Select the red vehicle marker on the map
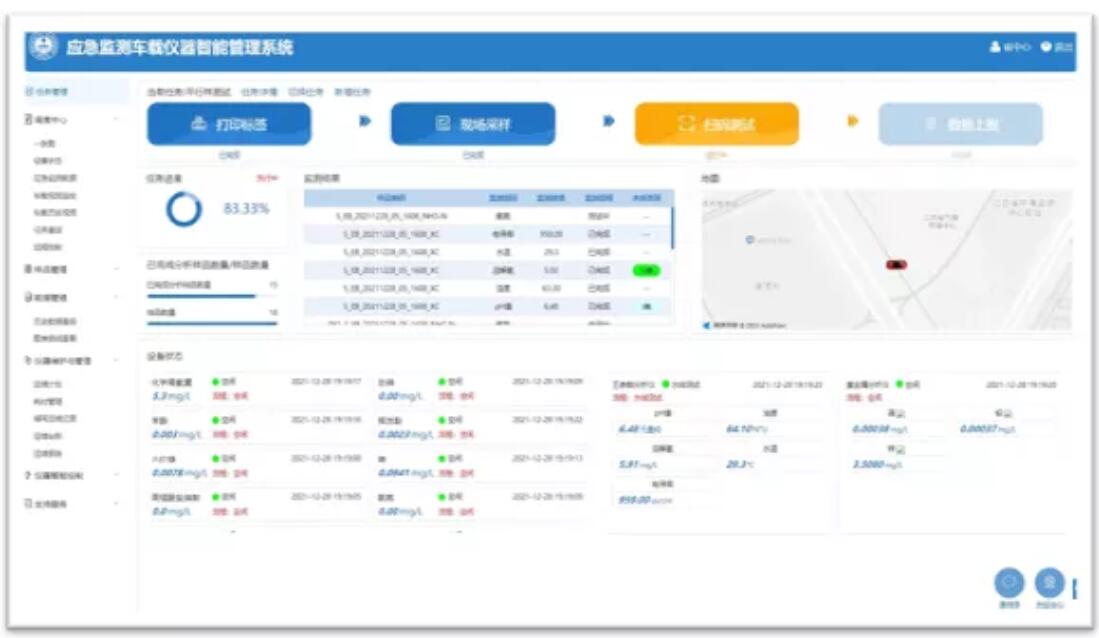This screenshot has width=1099, height=638. (x=896, y=264)
